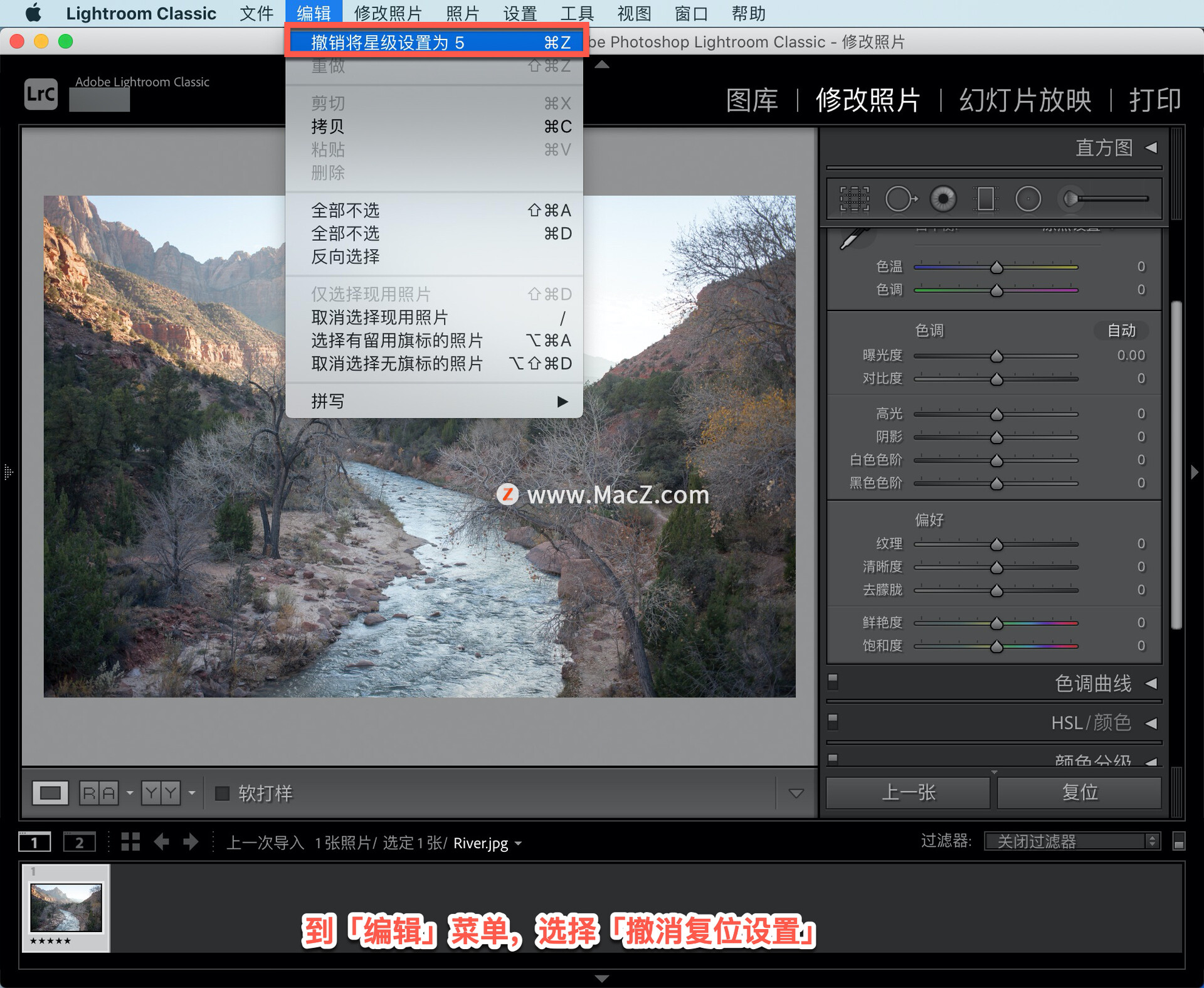
Task: Select the Red Eye Correction tool
Action: pyautogui.click(x=943, y=199)
